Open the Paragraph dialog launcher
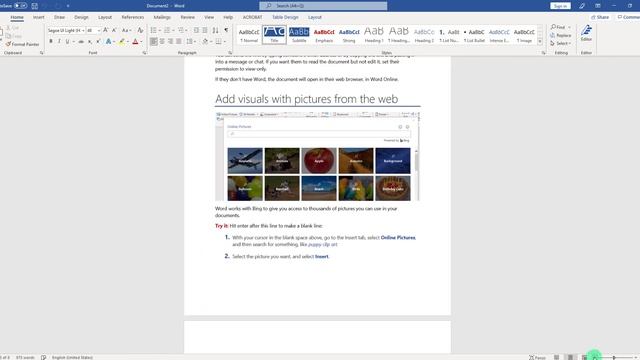640x360 pixels. tap(230, 53)
